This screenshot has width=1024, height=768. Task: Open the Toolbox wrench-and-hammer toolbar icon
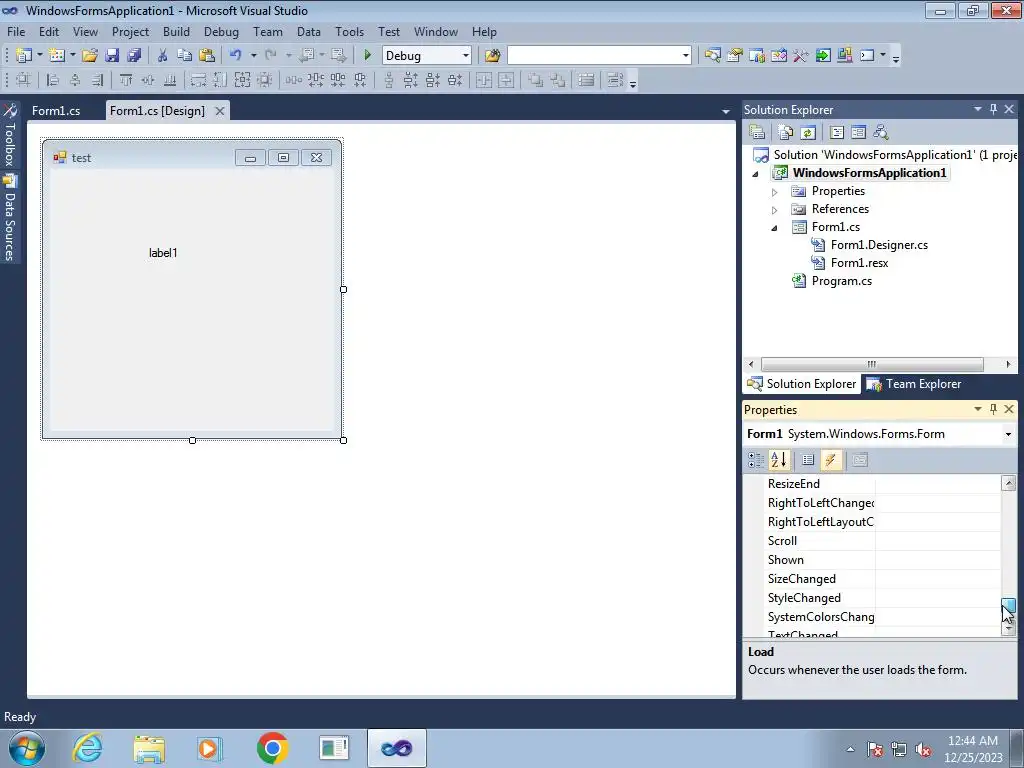pos(801,56)
